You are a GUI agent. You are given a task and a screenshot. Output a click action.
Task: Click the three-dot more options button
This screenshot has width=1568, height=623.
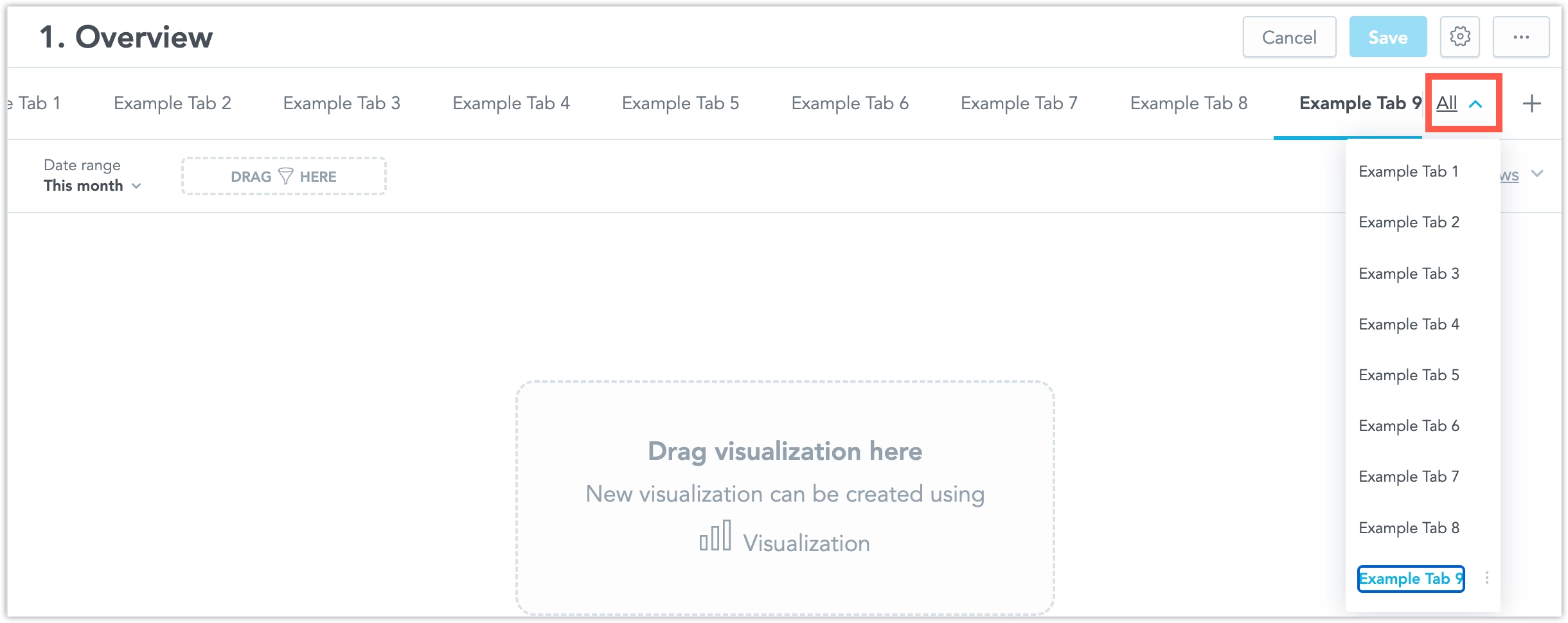1520,37
